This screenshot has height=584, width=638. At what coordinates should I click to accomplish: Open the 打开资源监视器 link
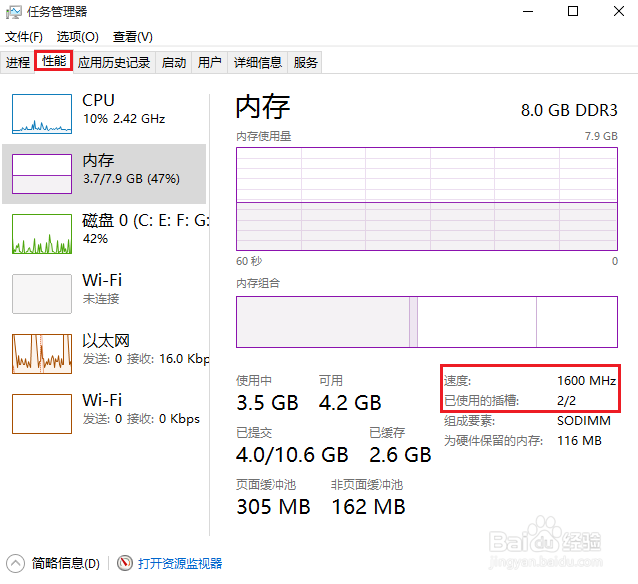(x=180, y=564)
